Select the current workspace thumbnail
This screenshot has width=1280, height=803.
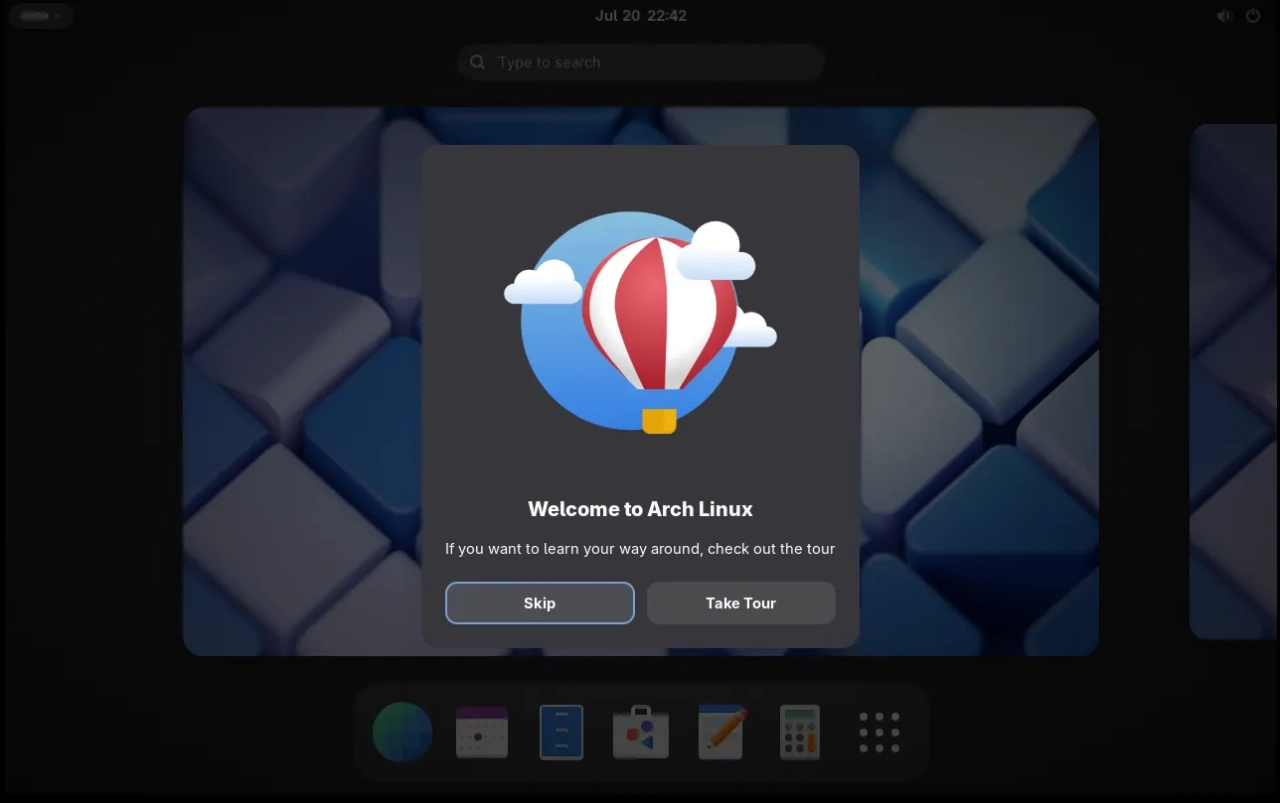641,381
